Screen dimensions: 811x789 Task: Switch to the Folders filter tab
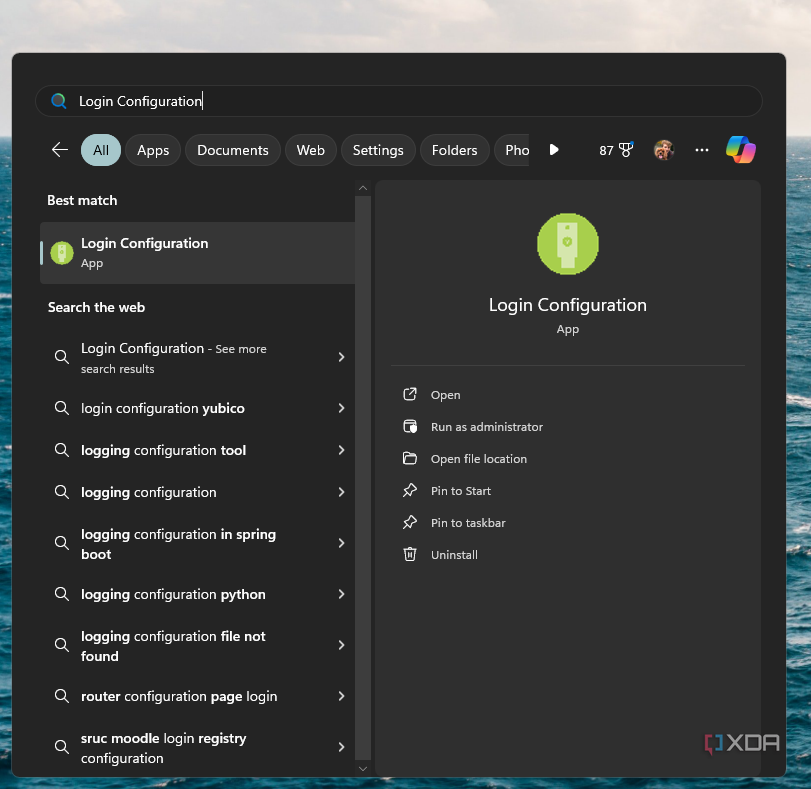click(x=455, y=150)
